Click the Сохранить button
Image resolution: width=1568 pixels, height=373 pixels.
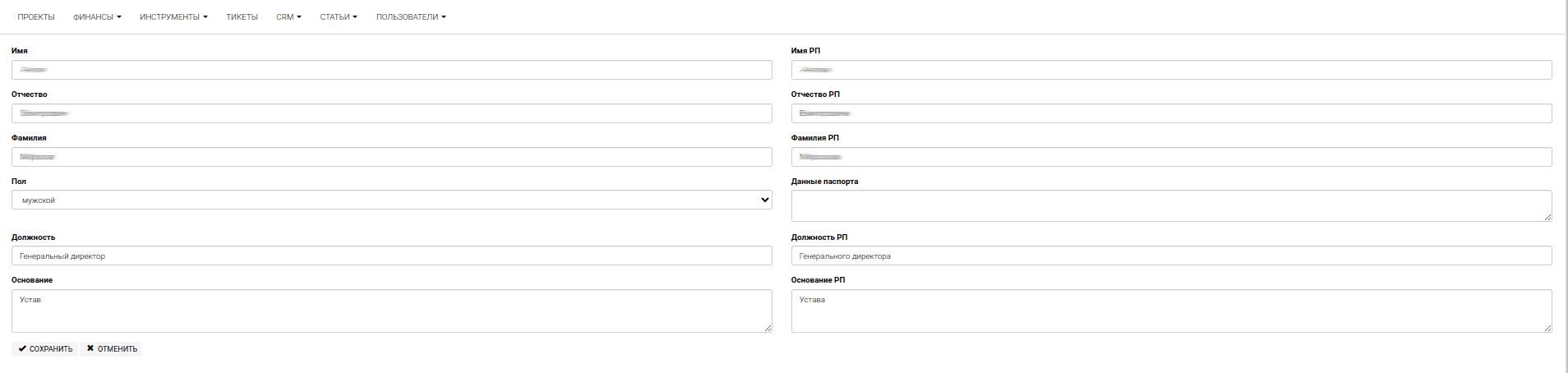[45, 349]
